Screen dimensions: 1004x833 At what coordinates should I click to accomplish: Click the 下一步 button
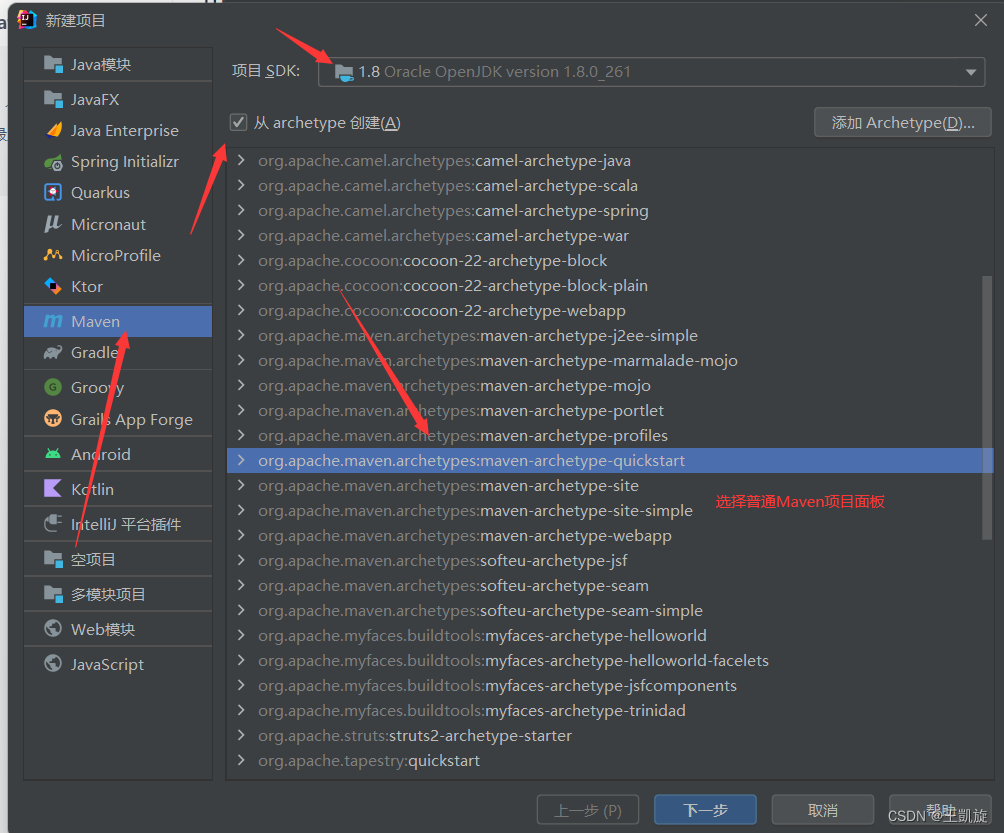coord(705,810)
